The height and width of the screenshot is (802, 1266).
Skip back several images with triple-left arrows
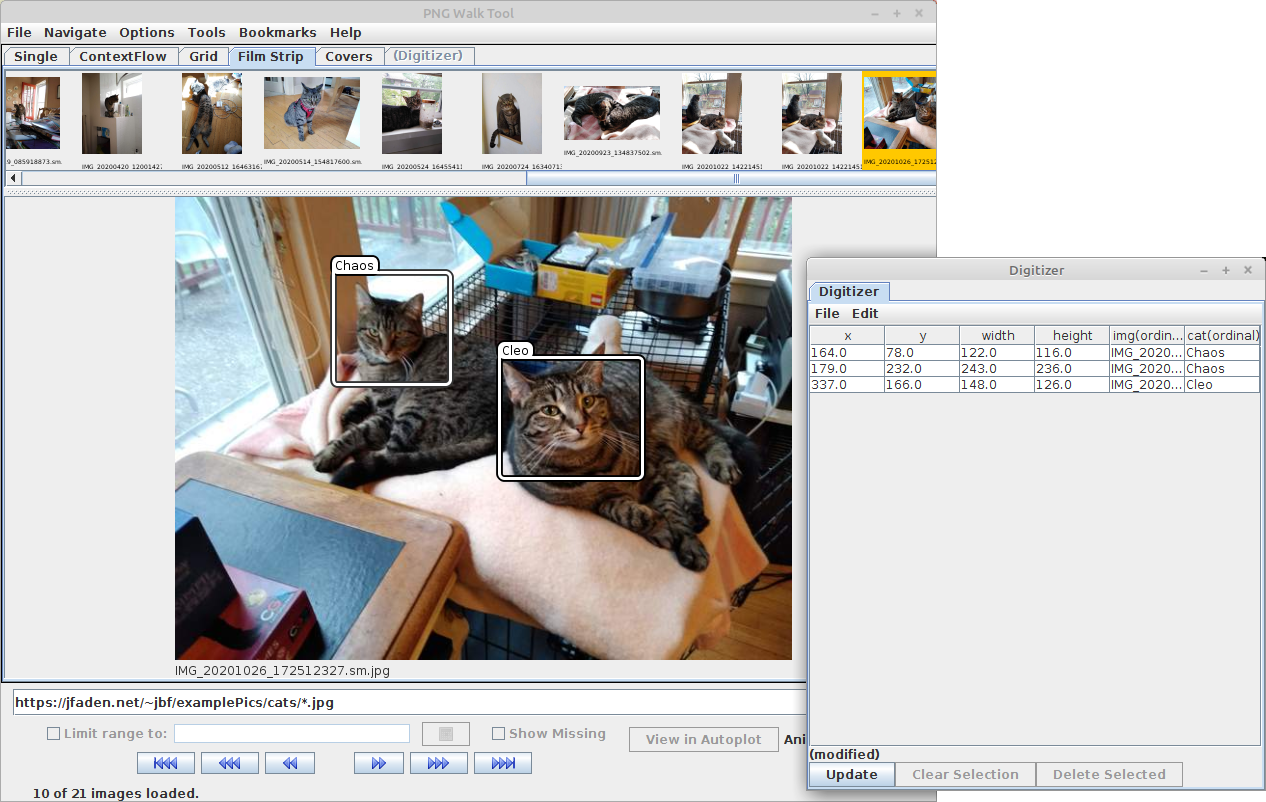pos(230,763)
